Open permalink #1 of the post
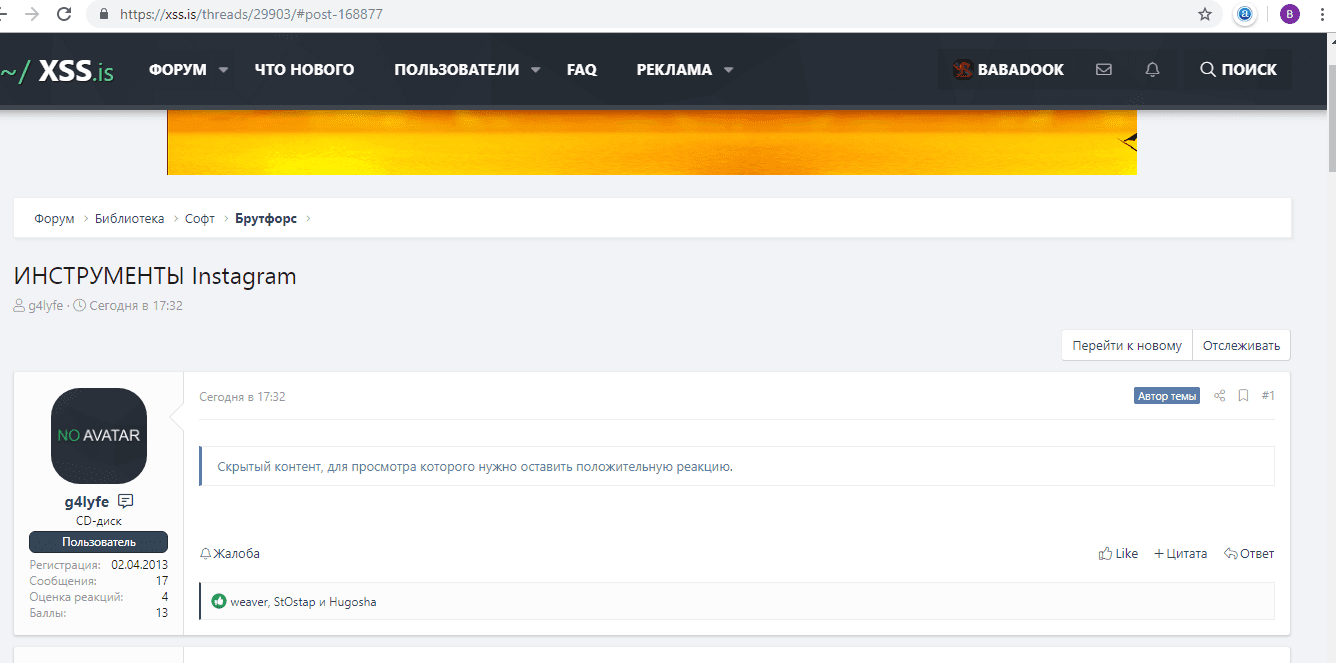The image size is (1336, 663). click(x=1268, y=396)
